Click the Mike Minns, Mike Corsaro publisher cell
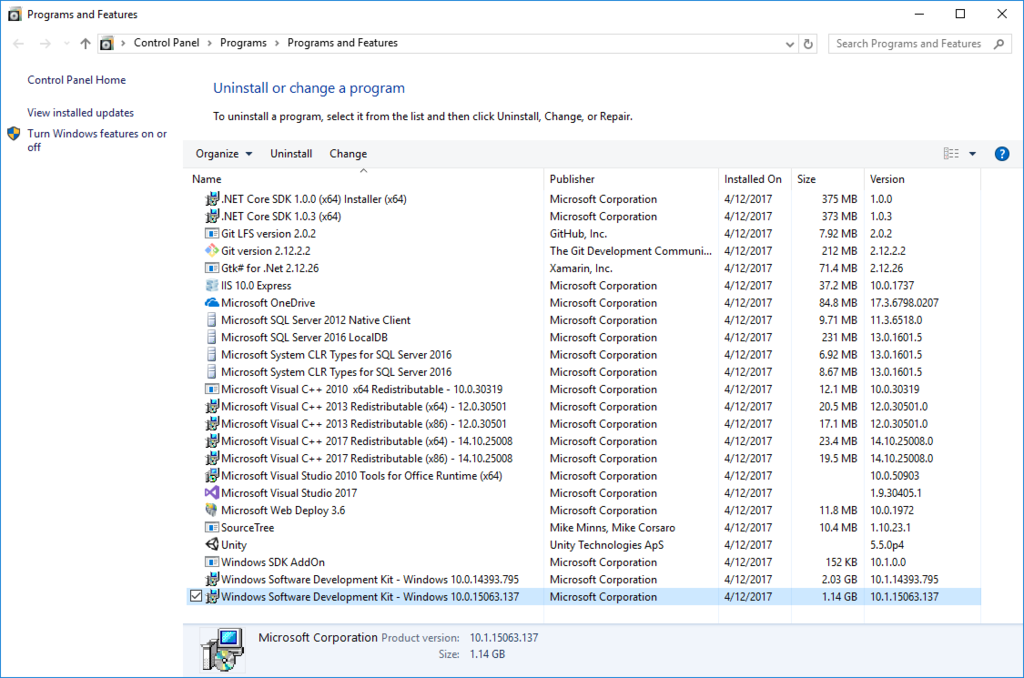1024x678 pixels. click(612, 528)
